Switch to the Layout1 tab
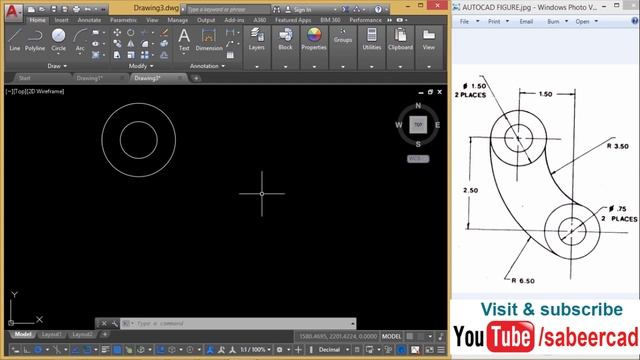 52,335
